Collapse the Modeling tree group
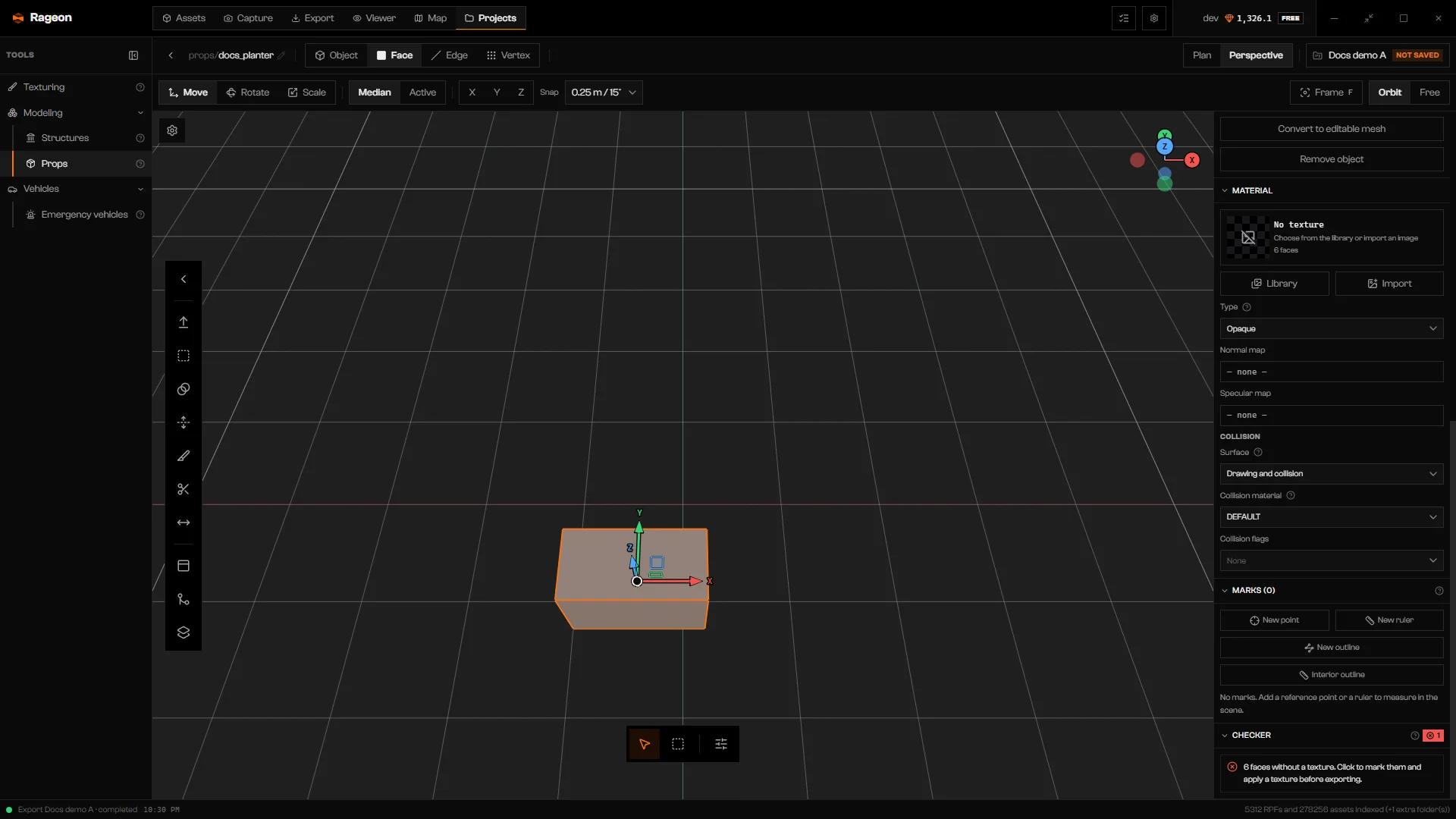 point(140,113)
